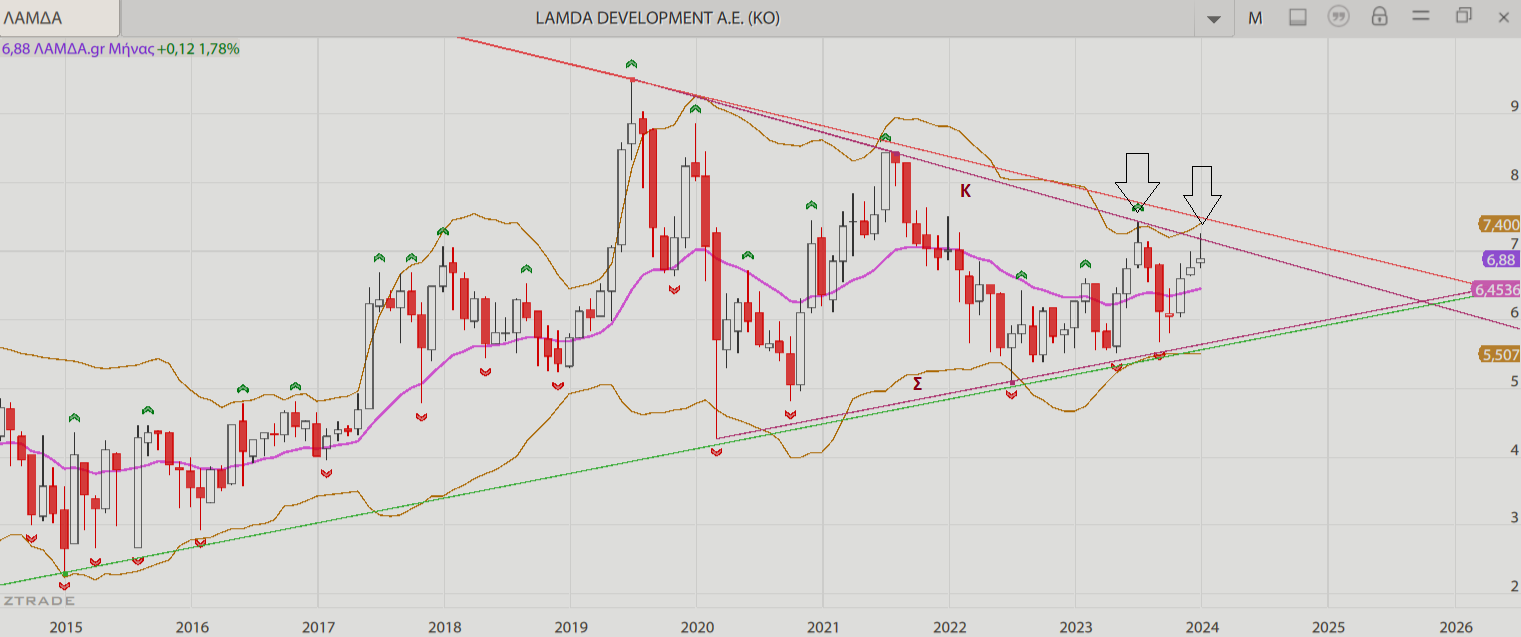Click the 2024 label on the time axis
The height and width of the screenshot is (637, 1521).
pos(1201,627)
